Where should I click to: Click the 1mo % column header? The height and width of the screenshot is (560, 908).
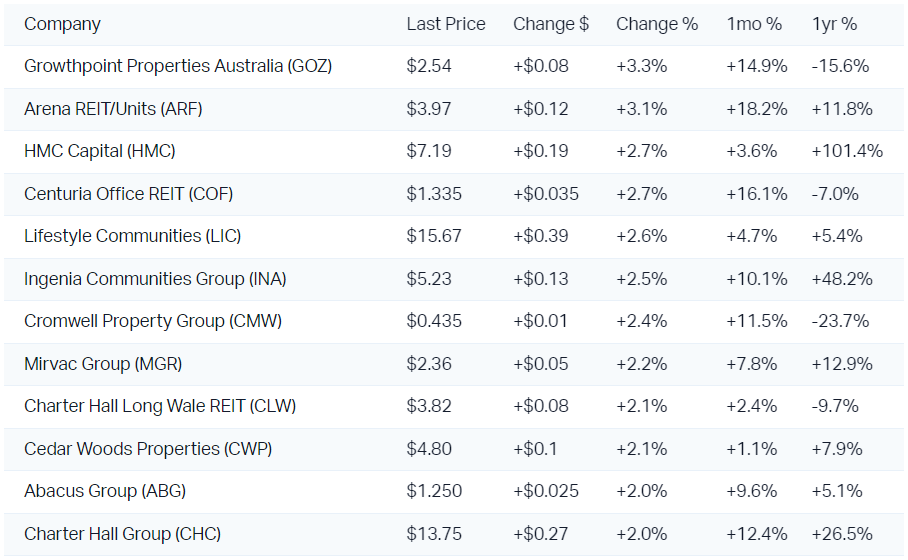click(754, 24)
